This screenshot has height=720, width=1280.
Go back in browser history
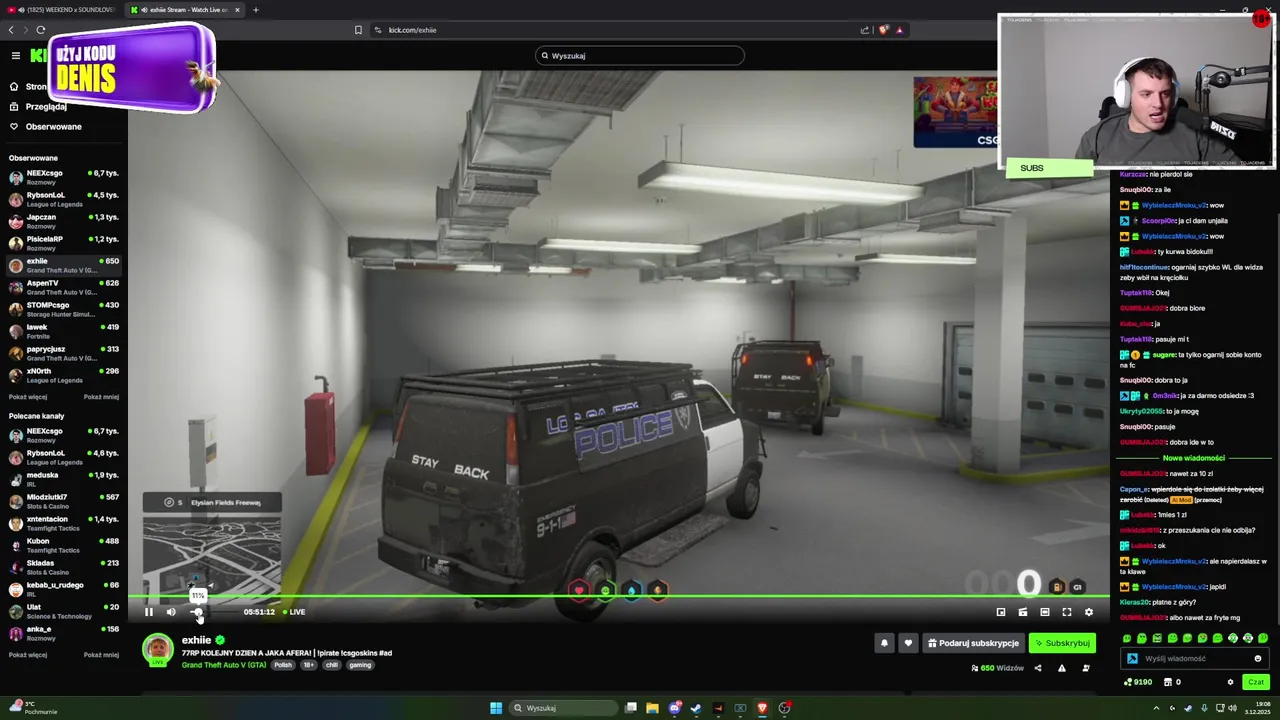pyautogui.click(x=11, y=30)
